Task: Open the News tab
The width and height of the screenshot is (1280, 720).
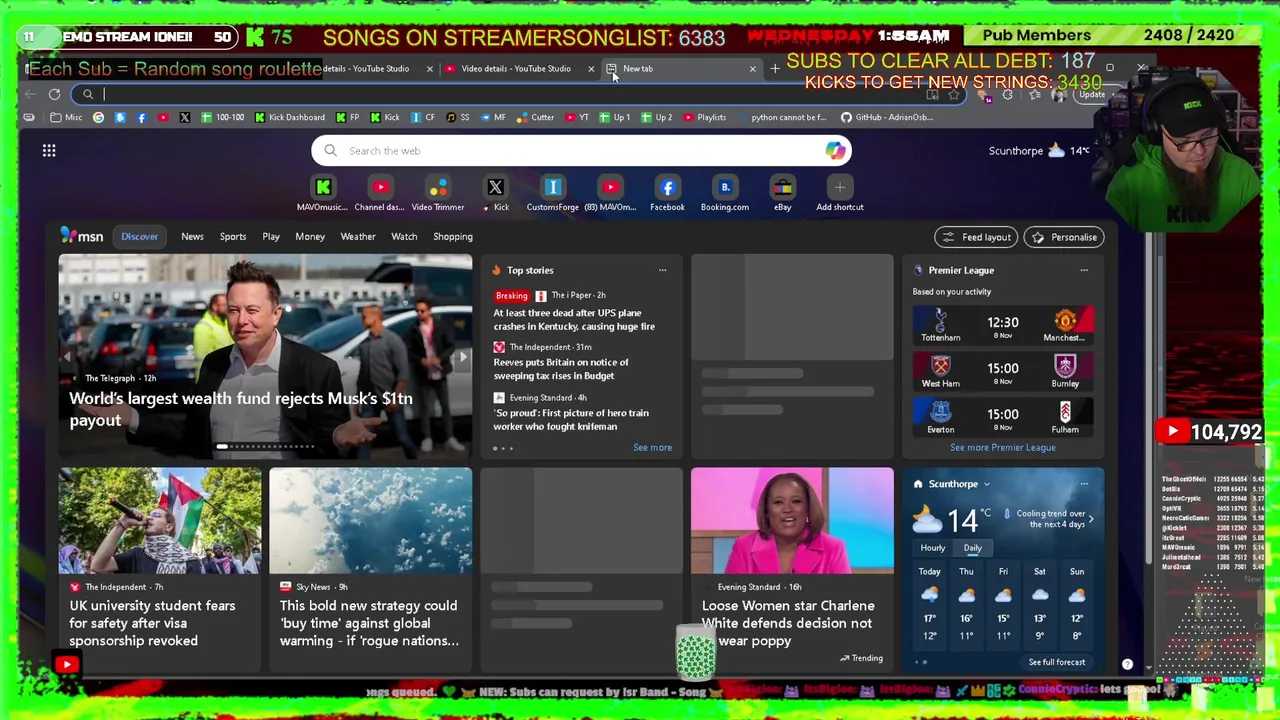Action: tap(192, 237)
